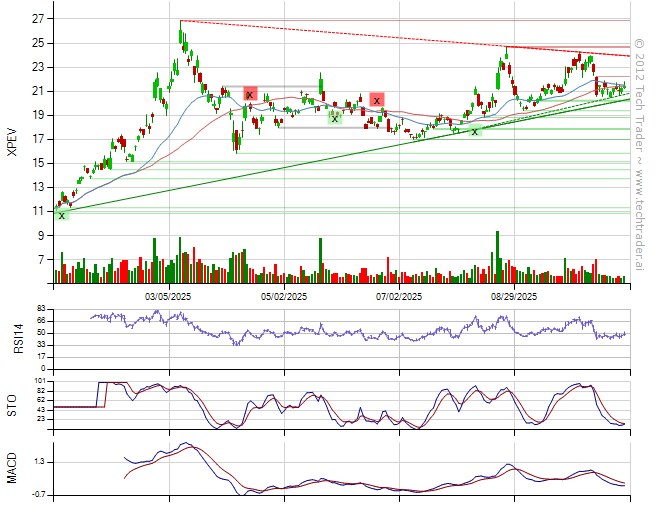Image resolution: width=657 pixels, height=514 pixels.
Task: Select the green X marker before 08/29/2025
Action: 475,131
